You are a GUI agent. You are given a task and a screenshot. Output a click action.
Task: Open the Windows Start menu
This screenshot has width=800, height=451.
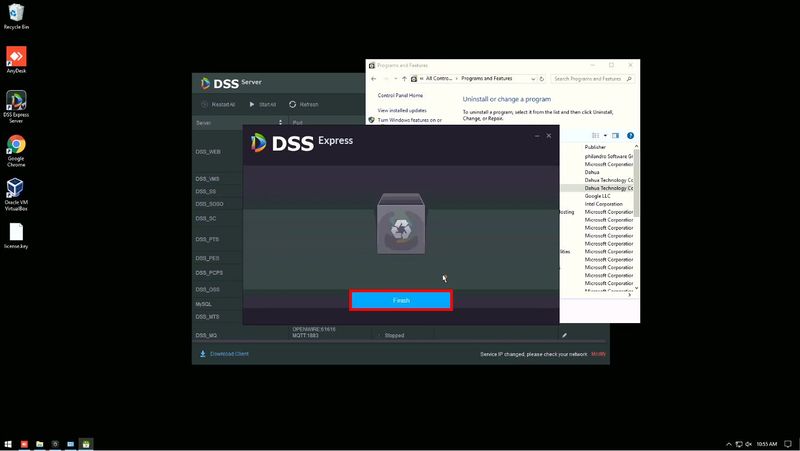[8, 444]
